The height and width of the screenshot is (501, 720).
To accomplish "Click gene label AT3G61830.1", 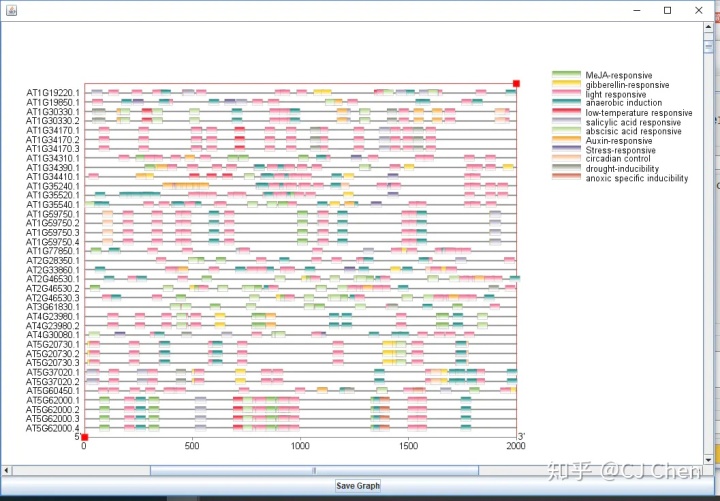I will pyautogui.click(x=53, y=307).
